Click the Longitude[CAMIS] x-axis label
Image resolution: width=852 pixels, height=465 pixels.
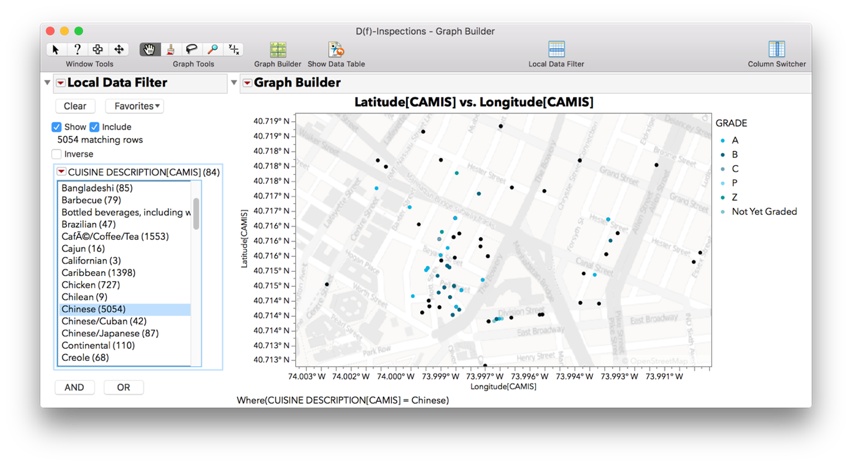coord(503,387)
